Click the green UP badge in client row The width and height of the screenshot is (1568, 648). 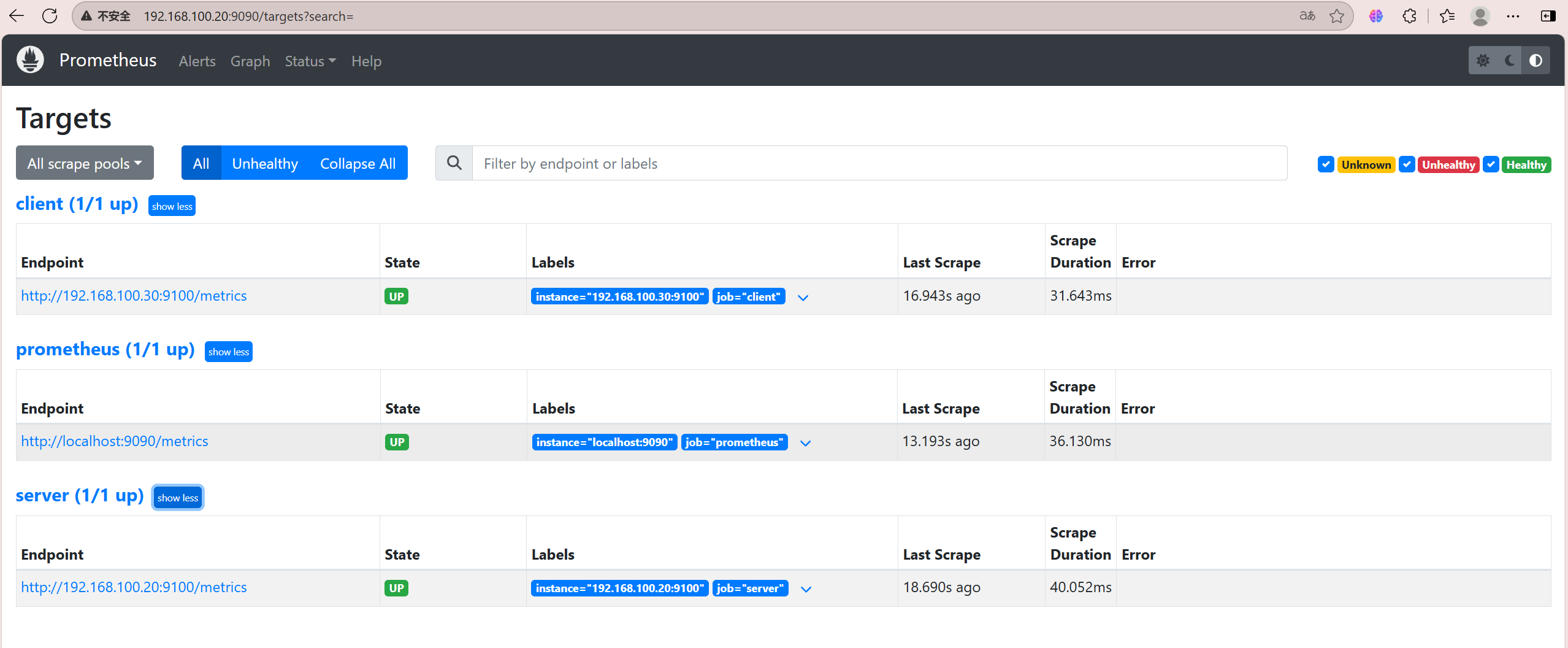pyautogui.click(x=397, y=296)
